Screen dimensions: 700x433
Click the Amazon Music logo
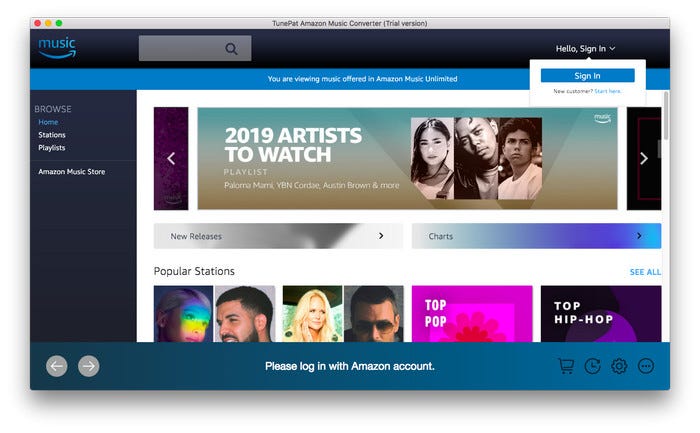click(57, 48)
